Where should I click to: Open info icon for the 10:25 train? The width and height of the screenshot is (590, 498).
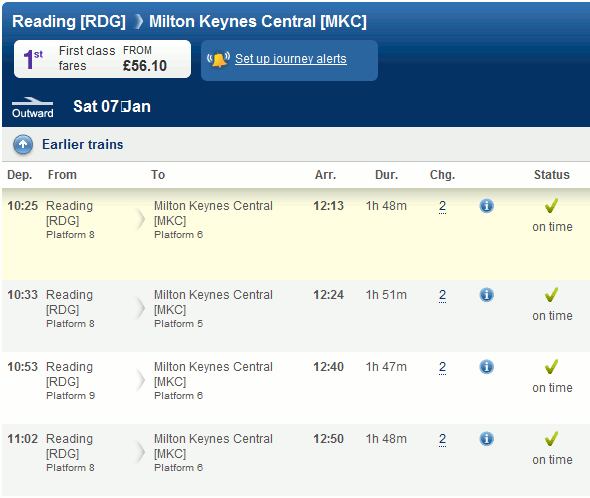tap(487, 206)
